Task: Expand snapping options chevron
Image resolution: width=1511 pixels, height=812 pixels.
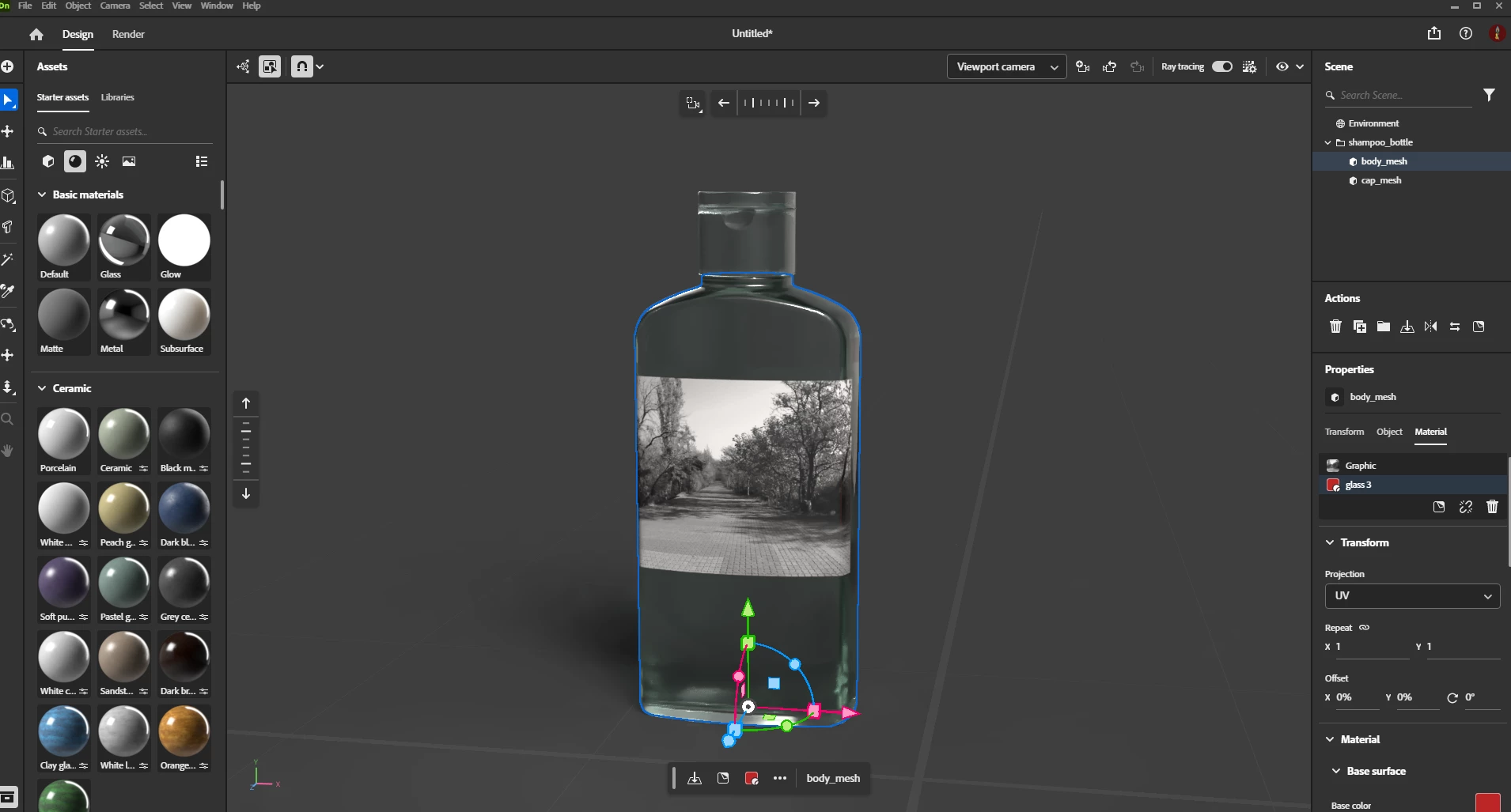Action: pos(320,66)
